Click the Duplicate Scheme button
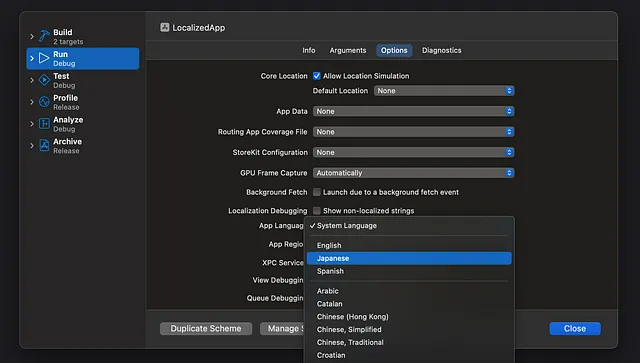The image size is (640, 363). [206, 328]
